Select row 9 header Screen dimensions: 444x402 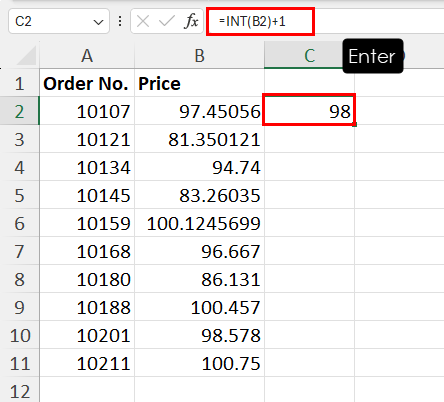[20, 307]
